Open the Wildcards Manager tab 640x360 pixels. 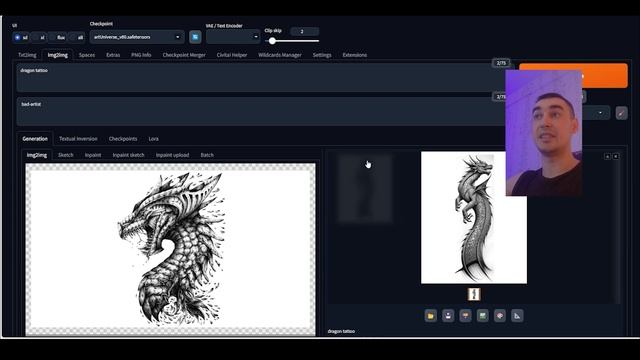coord(280,55)
